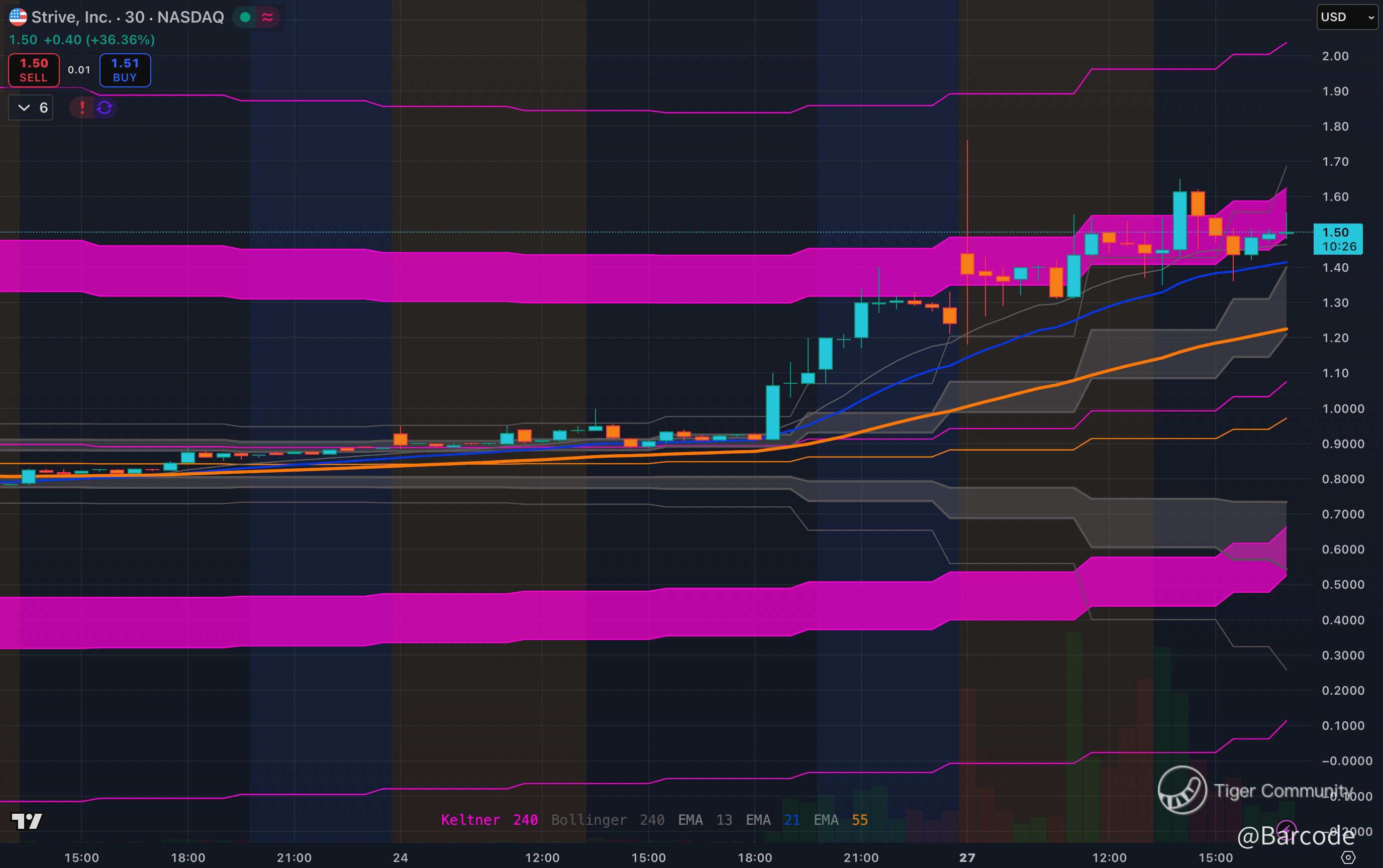Click the US flag symbol icon
The width and height of the screenshot is (1383, 868).
point(18,17)
